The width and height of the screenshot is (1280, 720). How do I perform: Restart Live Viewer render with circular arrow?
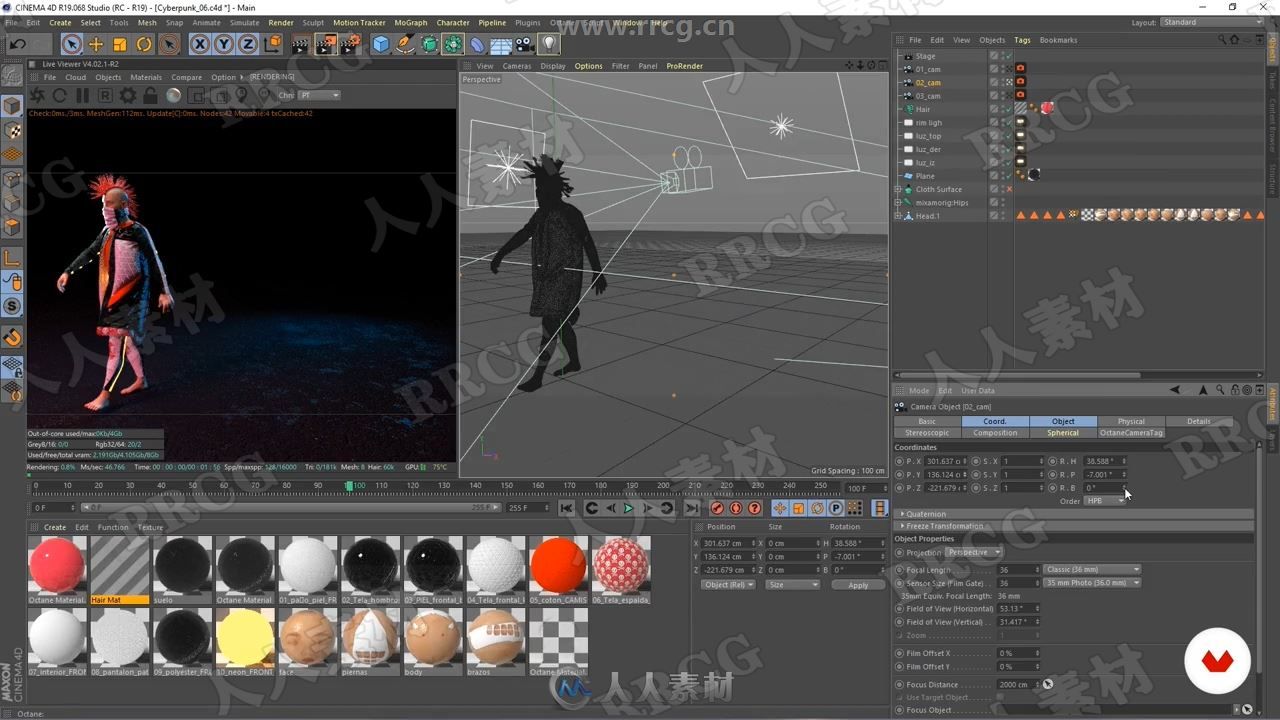coord(60,95)
